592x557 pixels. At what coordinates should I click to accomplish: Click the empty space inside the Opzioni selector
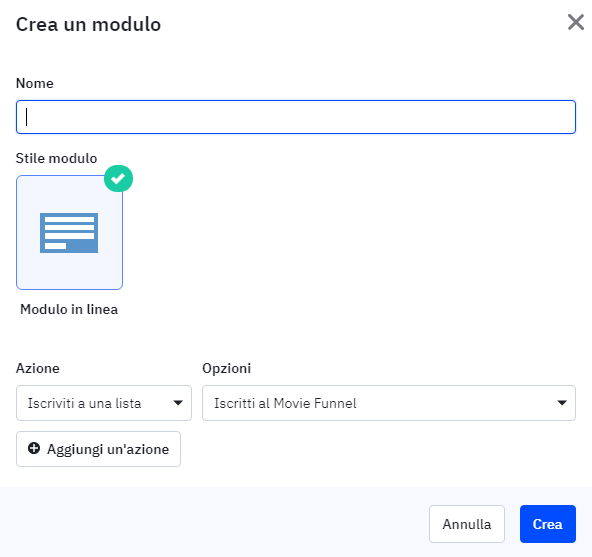coord(453,403)
